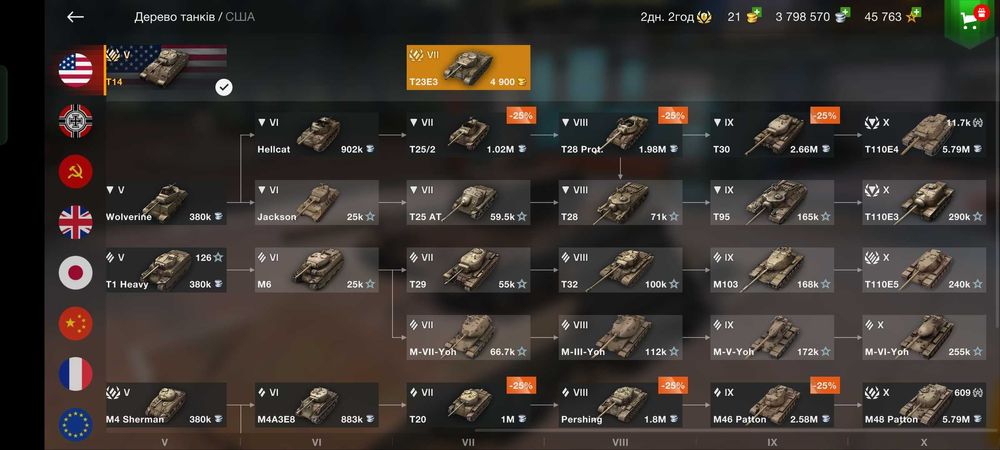Select the Hellcat tank destroyer node
The image size is (1000, 450).
pyautogui.click(x=316, y=135)
